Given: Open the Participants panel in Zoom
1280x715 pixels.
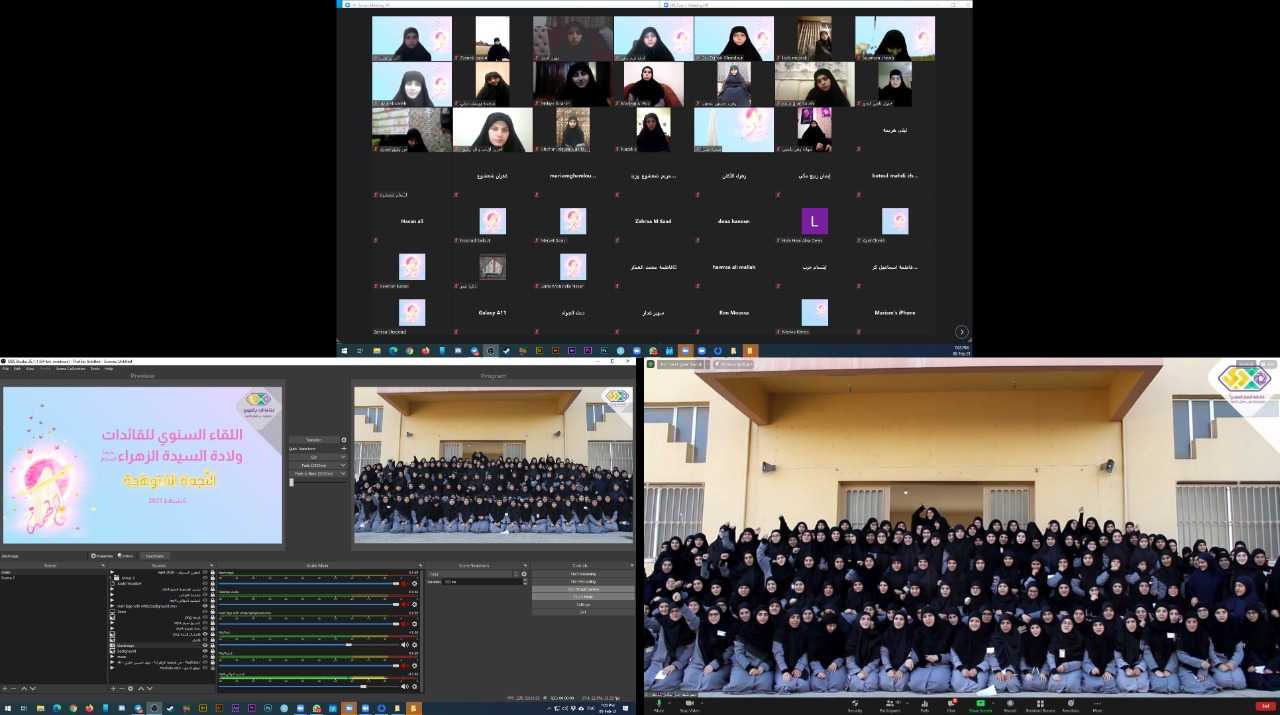Looking at the screenshot, I should [889, 702].
